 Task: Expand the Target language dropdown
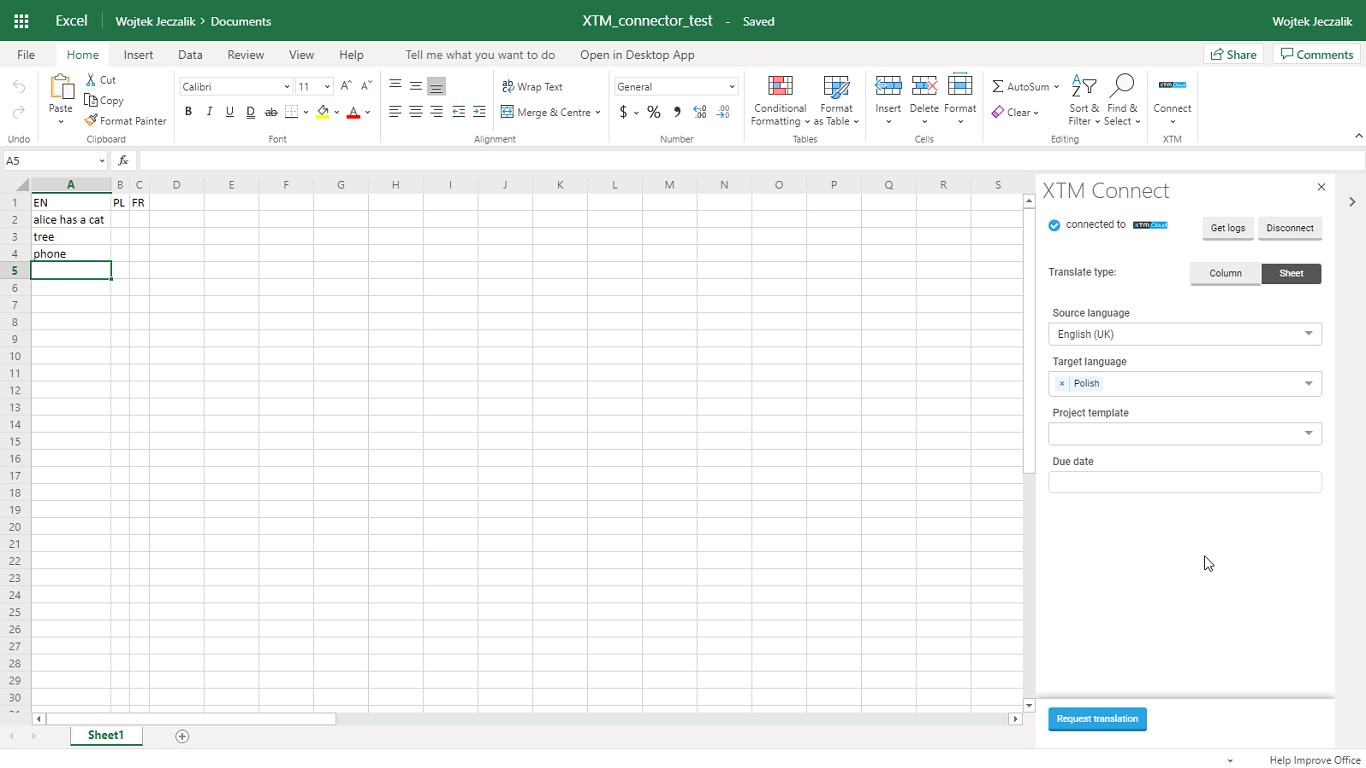[x=1308, y=383]
